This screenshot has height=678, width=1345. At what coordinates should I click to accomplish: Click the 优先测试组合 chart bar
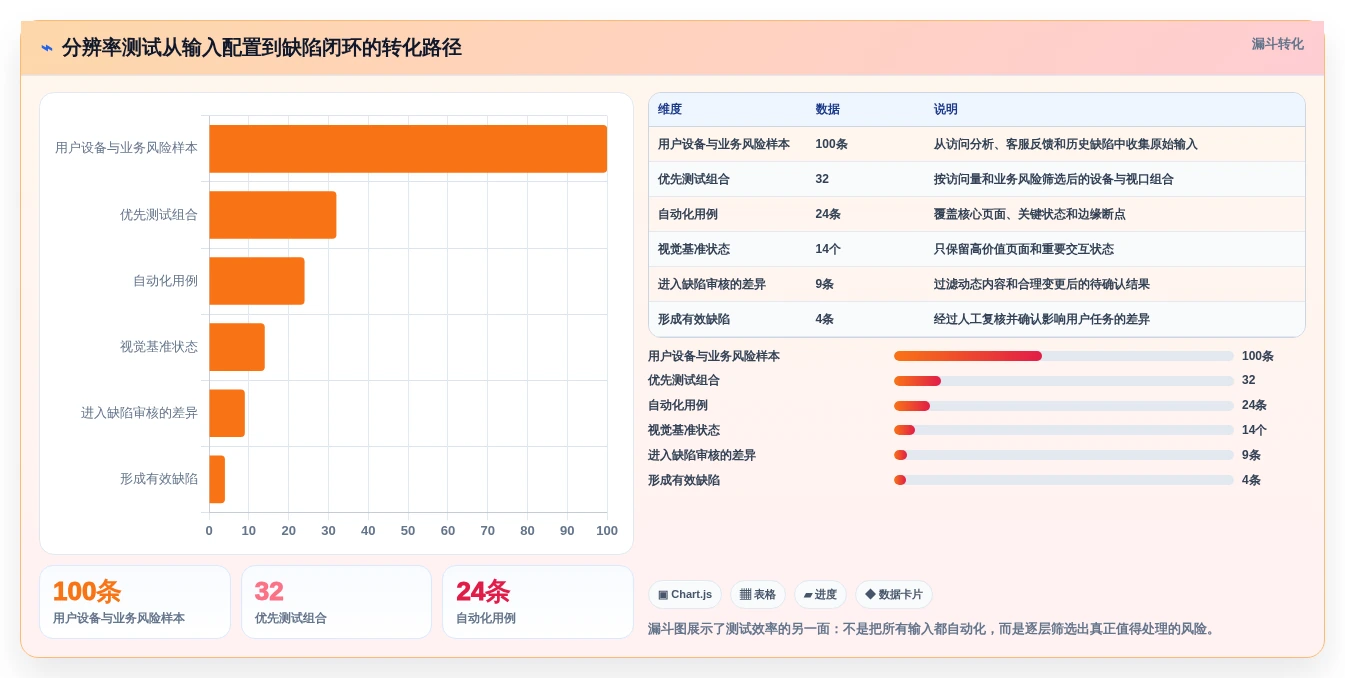[x=272, y=215]
